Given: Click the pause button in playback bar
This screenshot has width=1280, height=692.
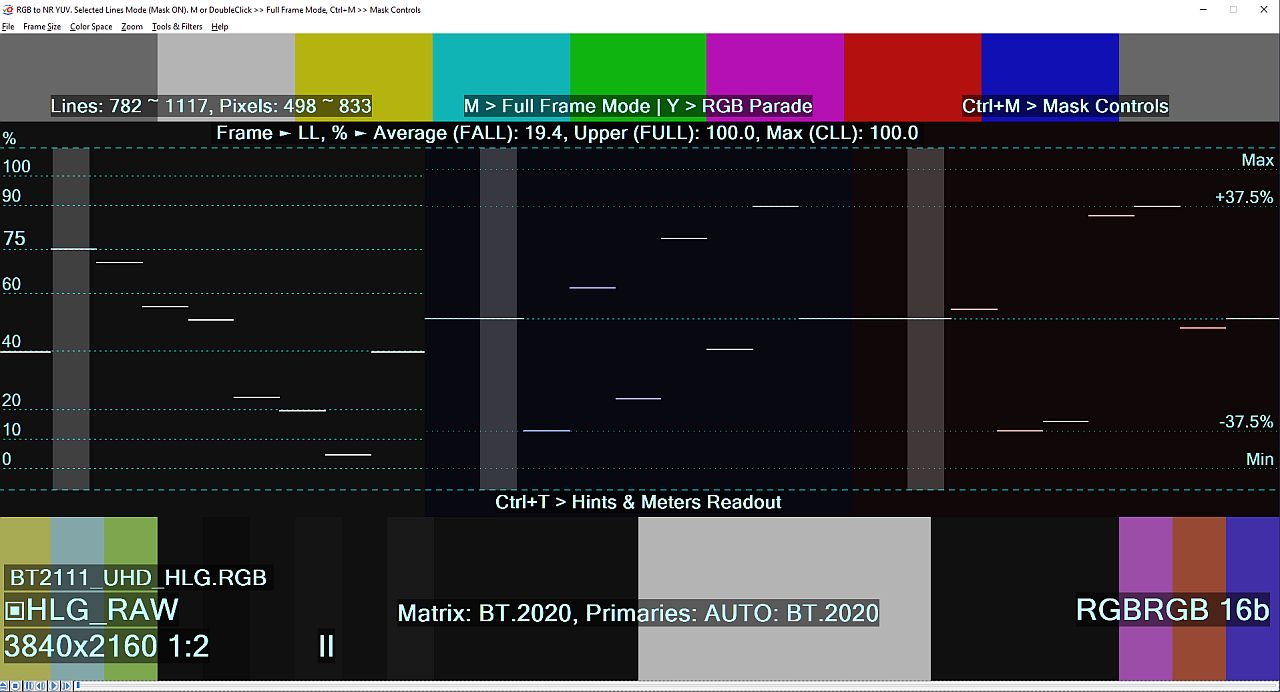Looking at the screenshot, I should [x=29, y=686].
